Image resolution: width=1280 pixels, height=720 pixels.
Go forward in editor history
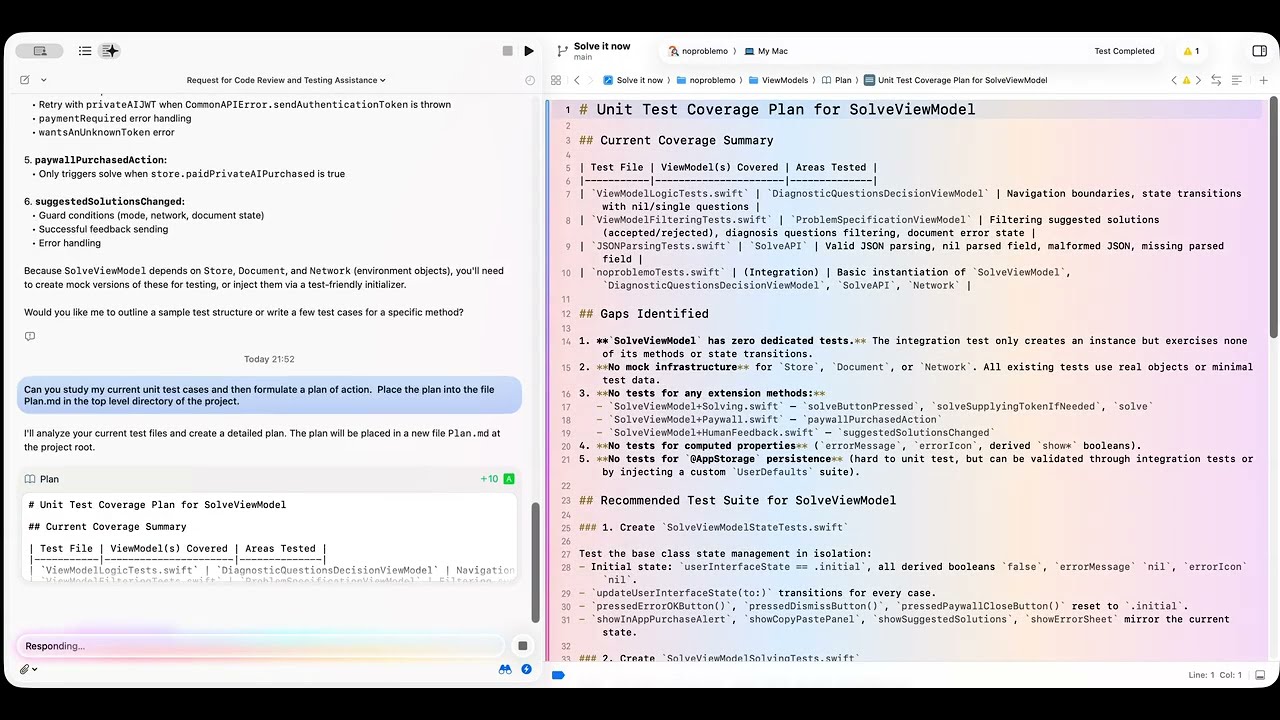pyautogui.click(x=592, y=80)
